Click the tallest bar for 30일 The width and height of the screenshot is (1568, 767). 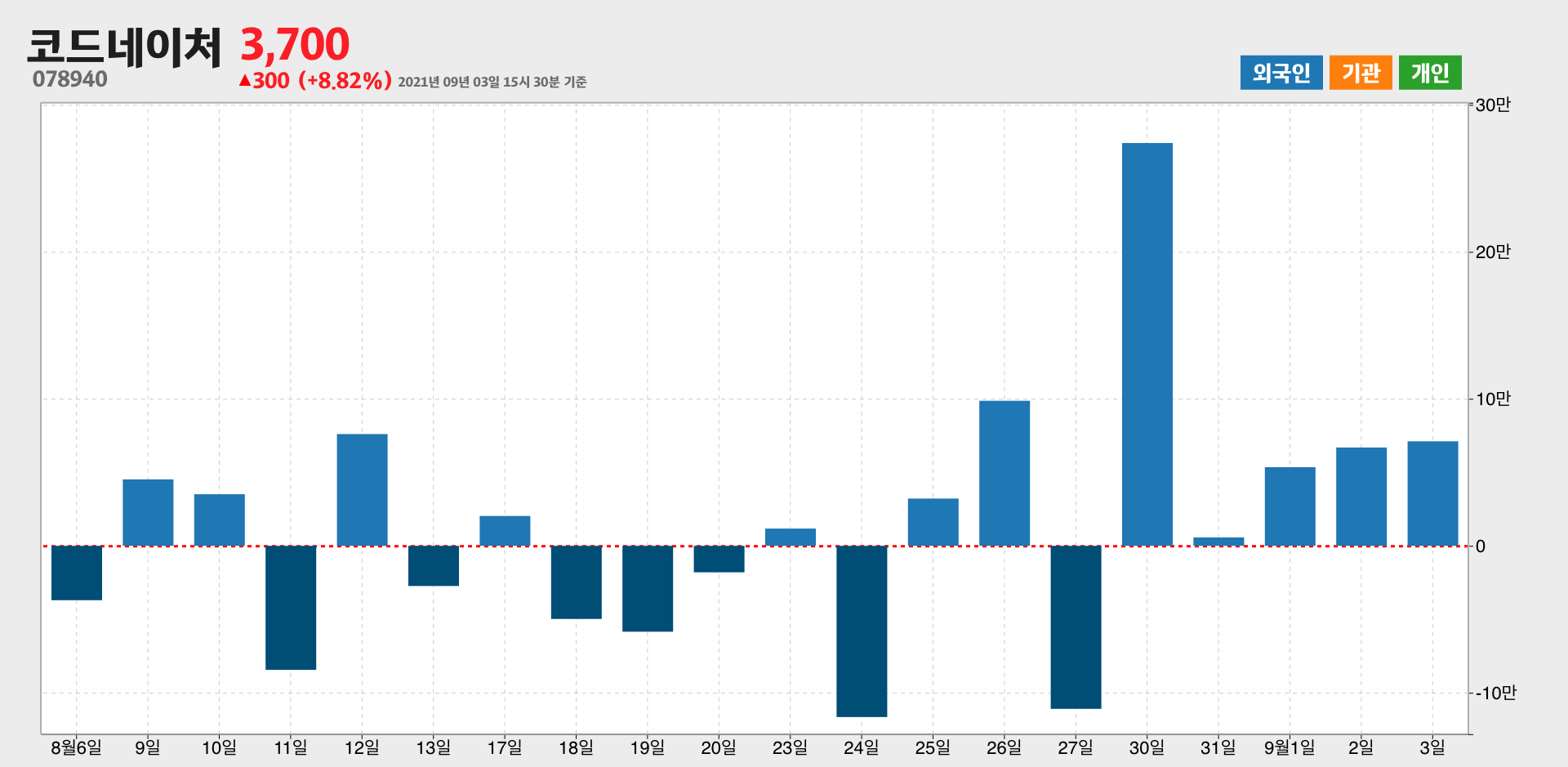coord(1147,344)
